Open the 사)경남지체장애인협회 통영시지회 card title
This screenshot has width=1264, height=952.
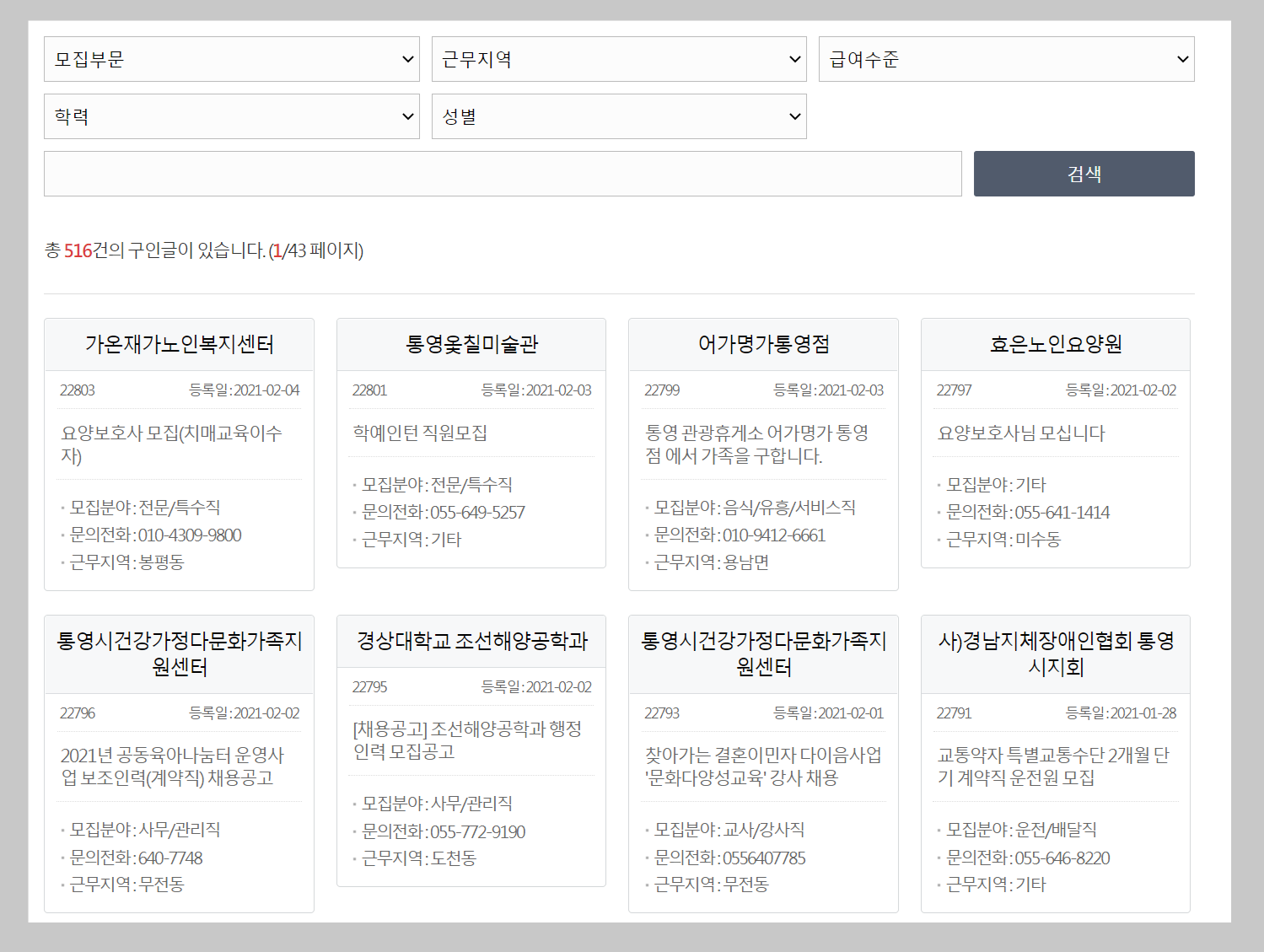point(1056,653)
